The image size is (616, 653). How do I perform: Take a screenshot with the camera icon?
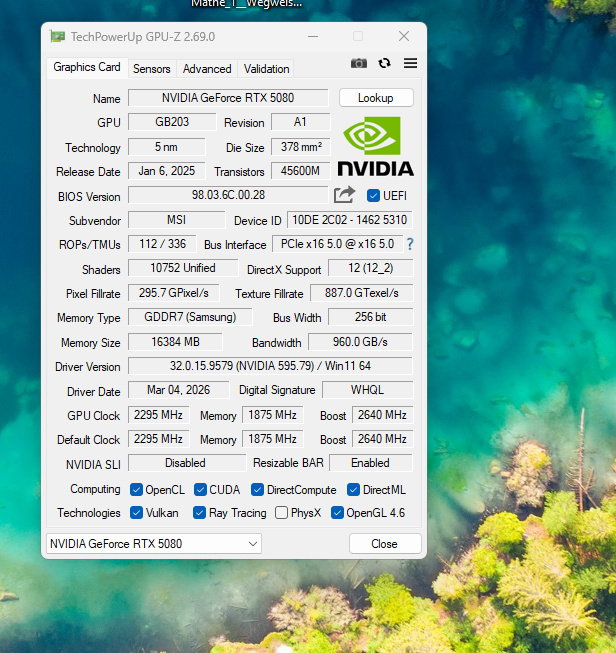(x=359, y=63)
